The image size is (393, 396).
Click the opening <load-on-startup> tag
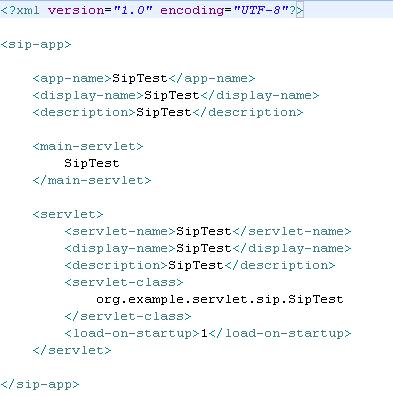(x=132, y=333)
